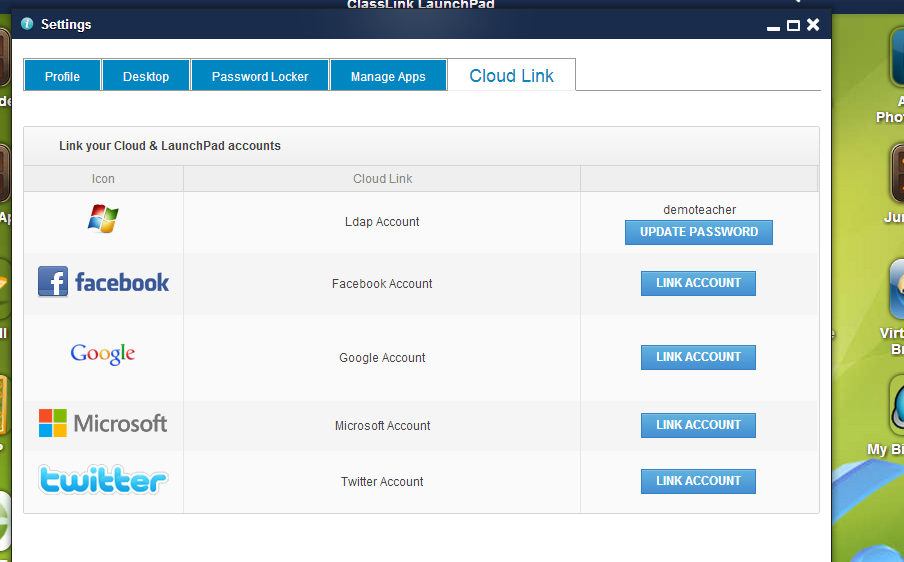The height and width of the screenshot is (562, 904).
Task: Click the Google Account label
Action: click(x=382, y=357)
